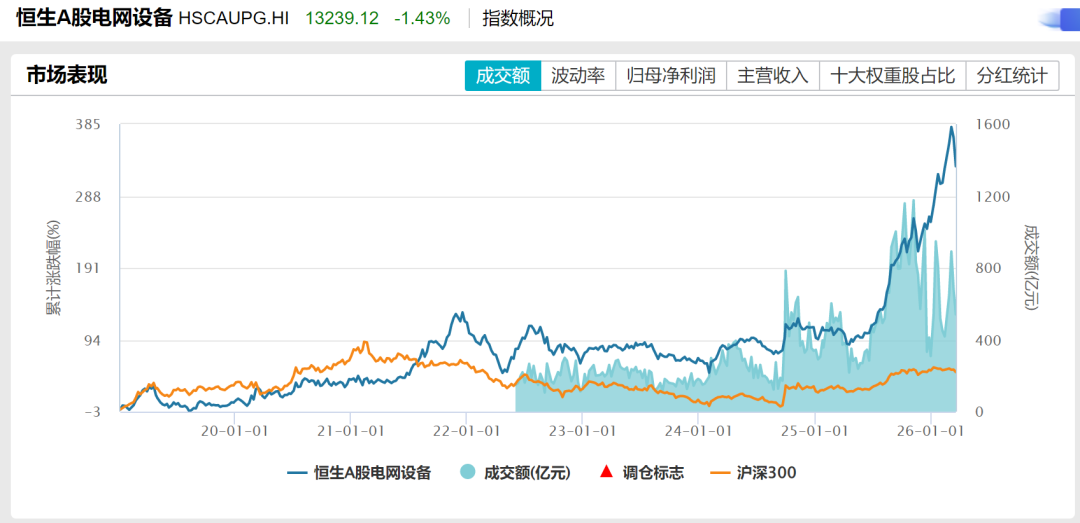Click the index code HSCAUPG.HI
The height and width of the screenshot is (523, 1080).
tap(236, 18)
